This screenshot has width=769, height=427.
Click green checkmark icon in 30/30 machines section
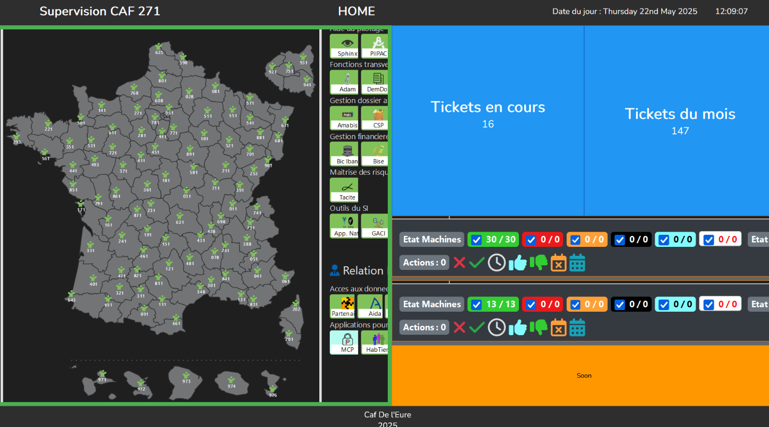pos(477,263)
